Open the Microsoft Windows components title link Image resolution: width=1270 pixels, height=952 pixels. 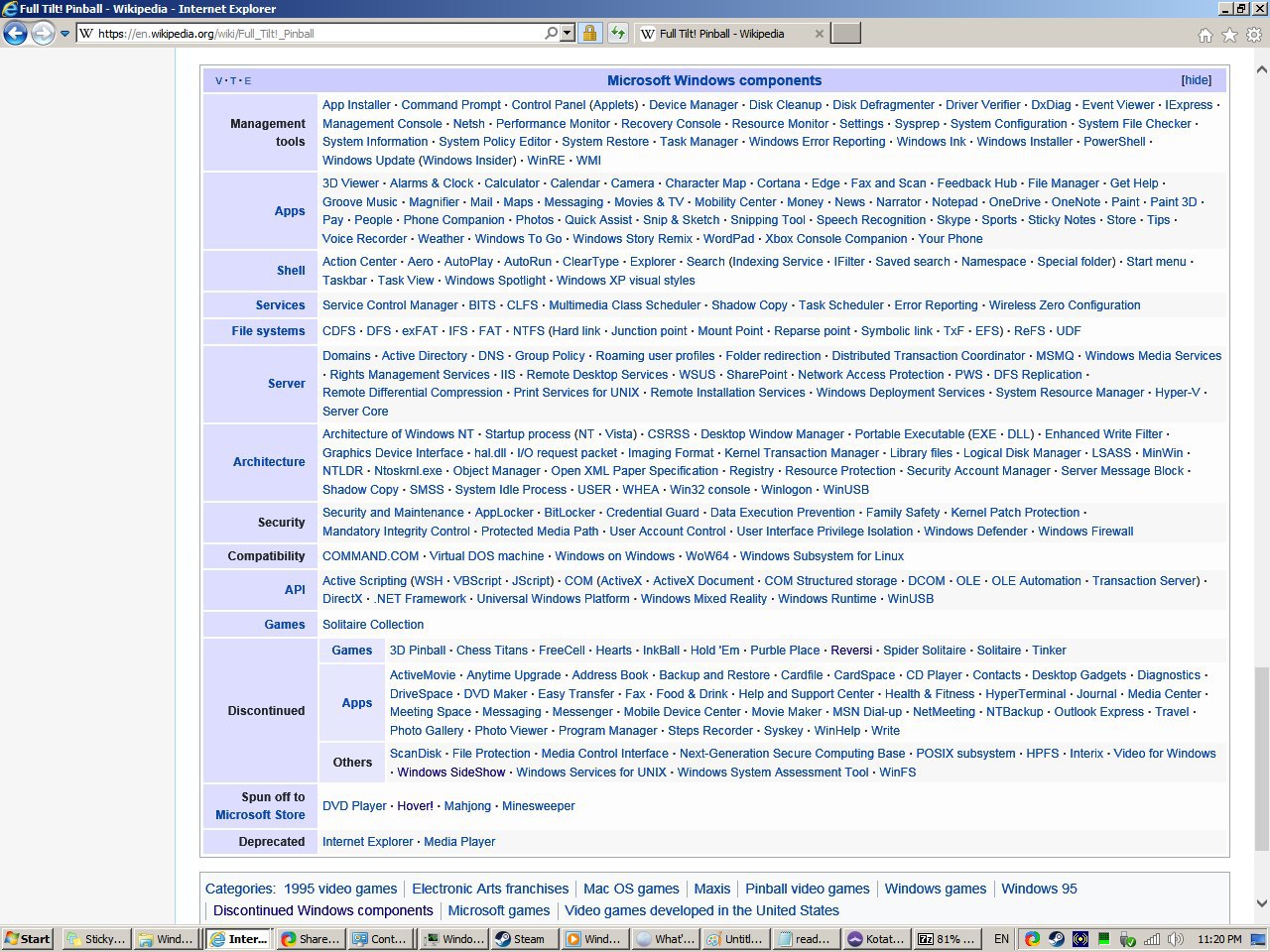pos(714,80)
